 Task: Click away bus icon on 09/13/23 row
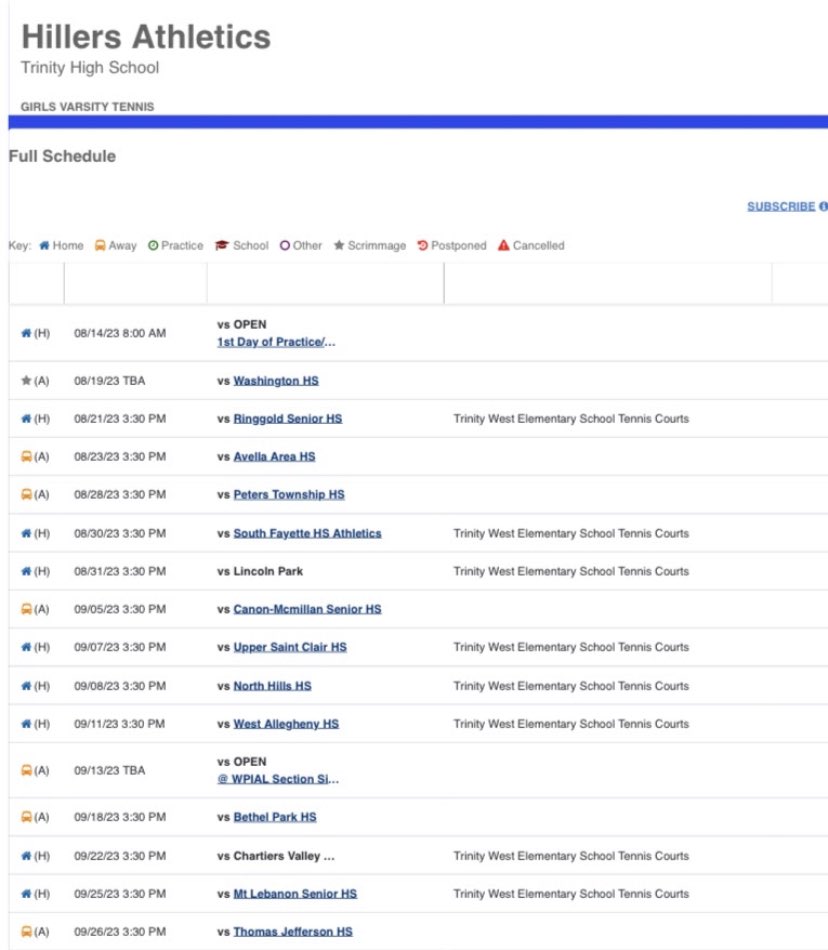coord(26,770)
